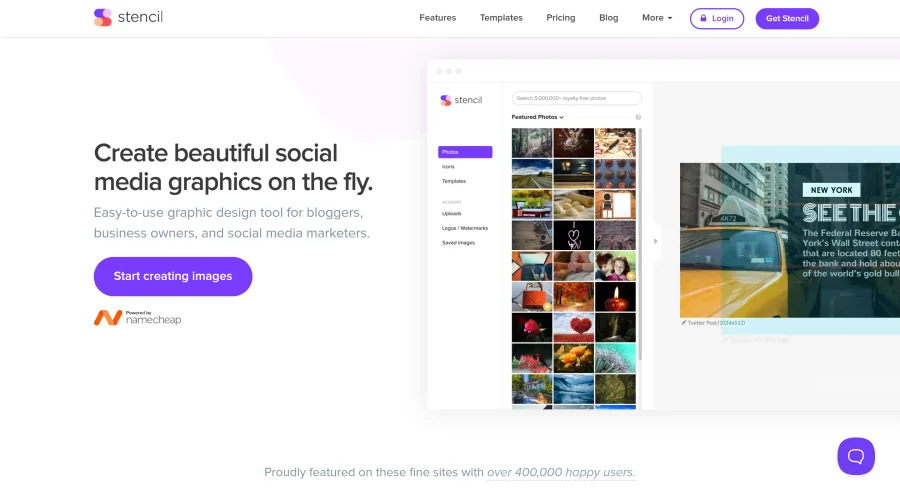Click the photo search field in preview
The image size is (900, 500).
point(576,98)
